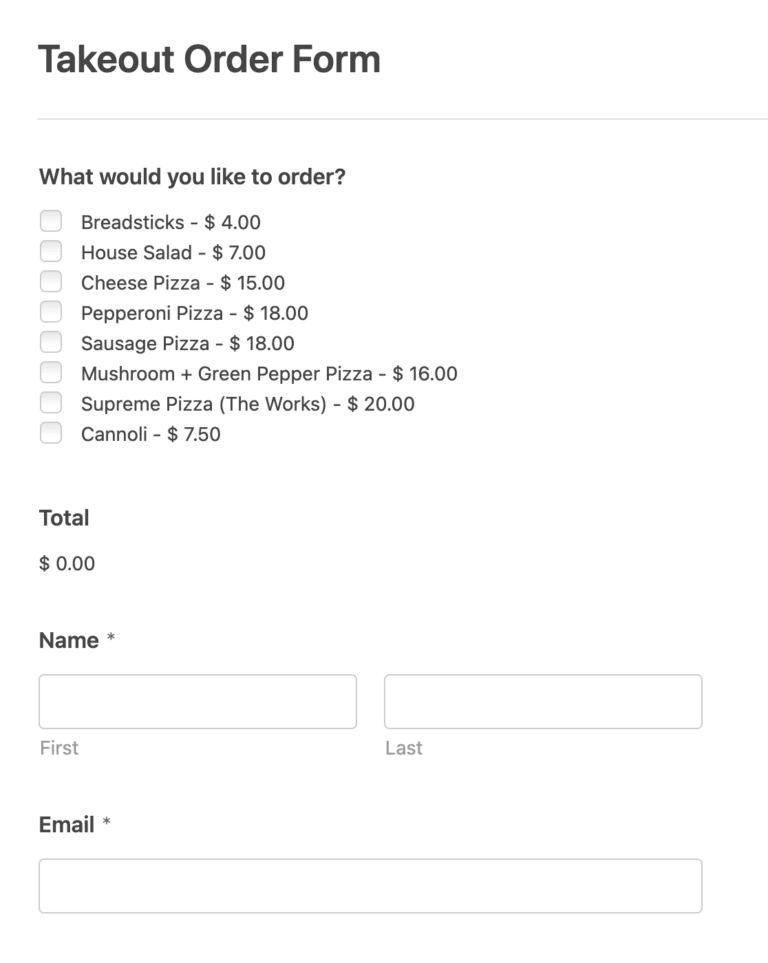Check the Mushroom + Green Pepper Pizza box

(51, 371)
